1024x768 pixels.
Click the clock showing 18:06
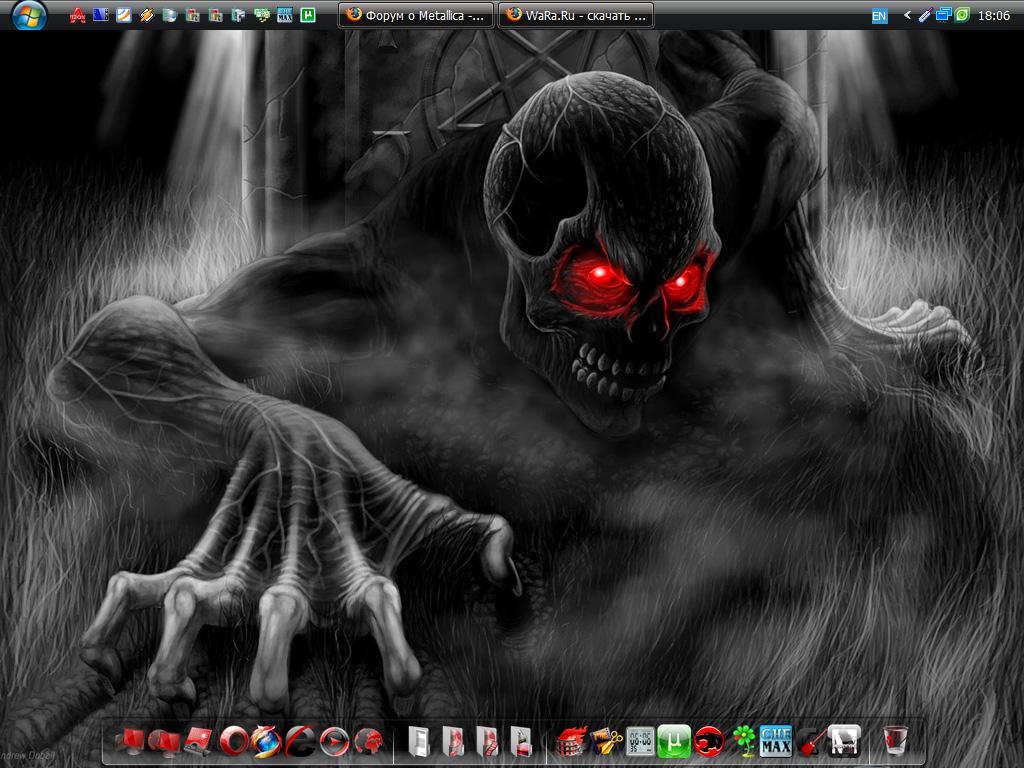pos(993,16)
